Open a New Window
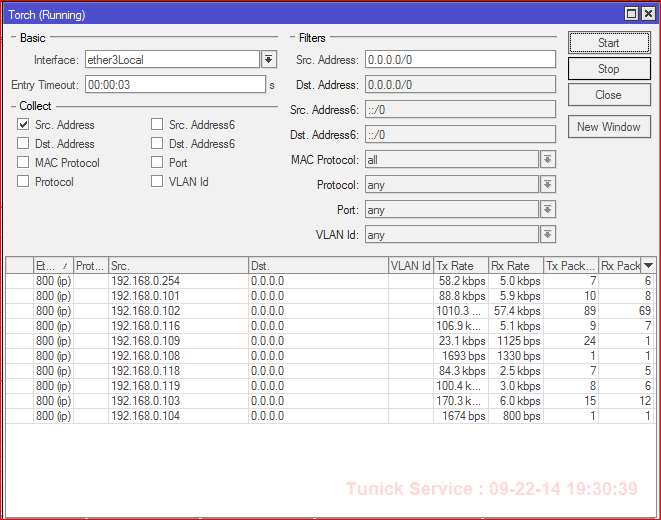Viewport: 661px width, 520px height. click(609, 127)
